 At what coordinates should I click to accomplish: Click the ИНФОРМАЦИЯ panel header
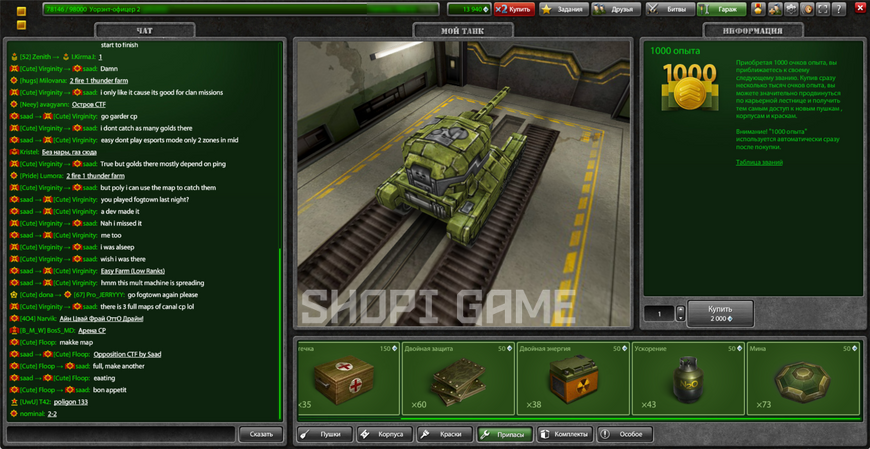click(753, 31)
